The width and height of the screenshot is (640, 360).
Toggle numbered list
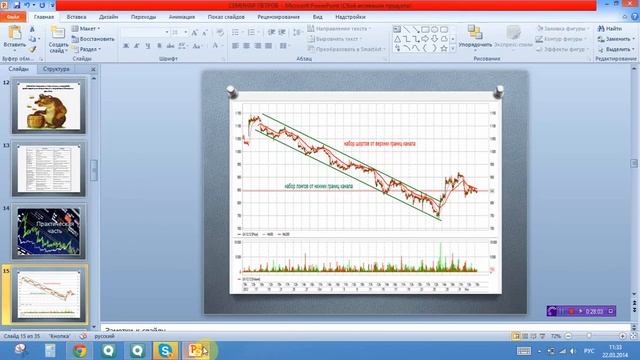coord(252,32)
